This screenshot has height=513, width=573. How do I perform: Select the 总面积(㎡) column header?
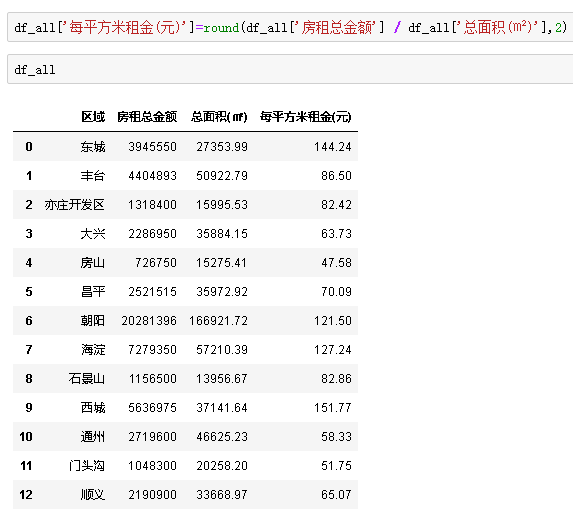coord(219,117)
